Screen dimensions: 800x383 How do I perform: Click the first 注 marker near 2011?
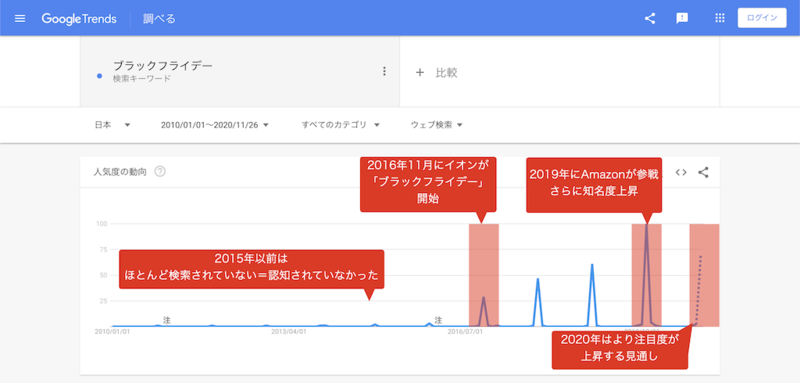(166, 320)
